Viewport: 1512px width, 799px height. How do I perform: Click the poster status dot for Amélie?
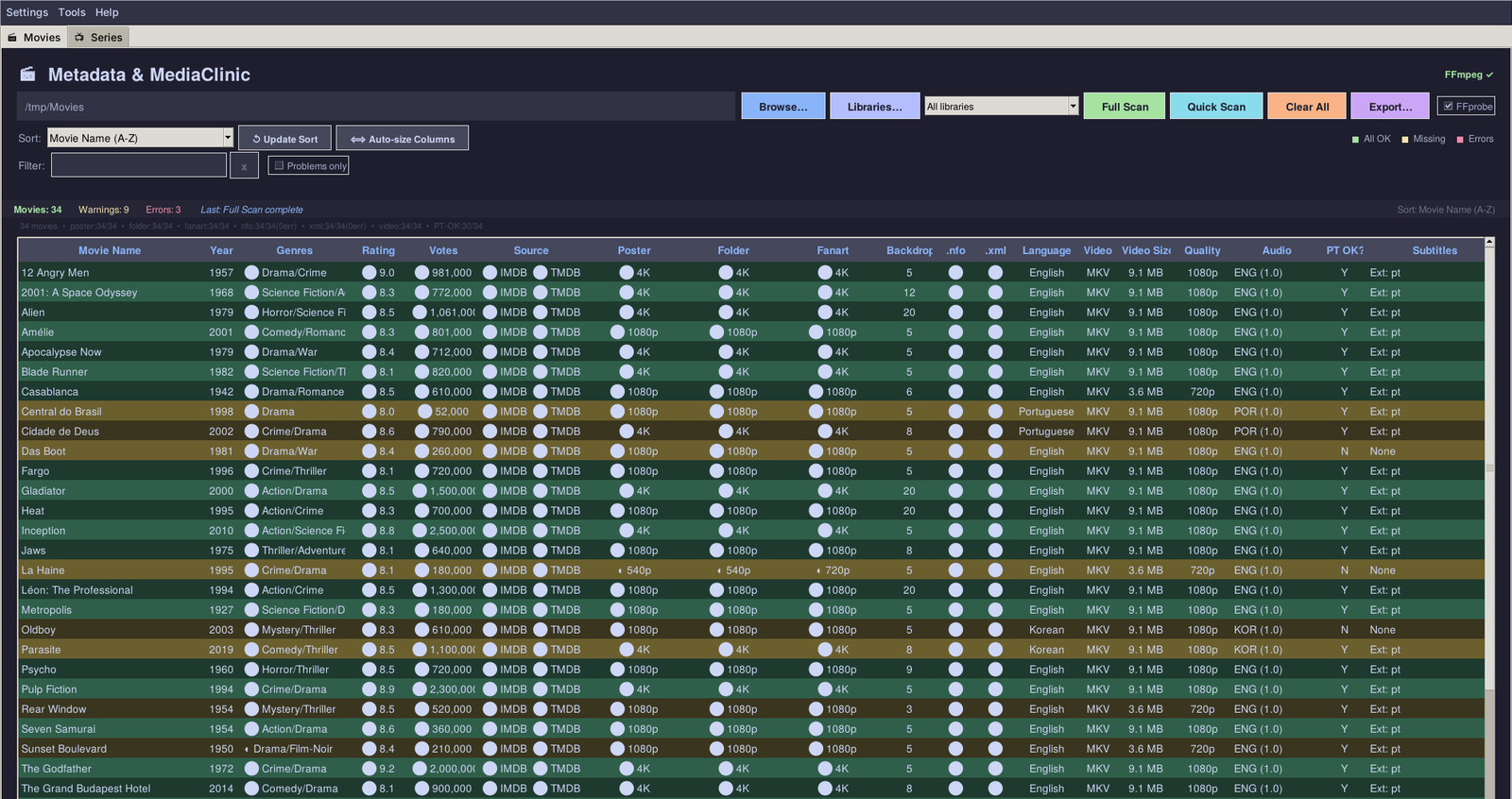(618, 331)
